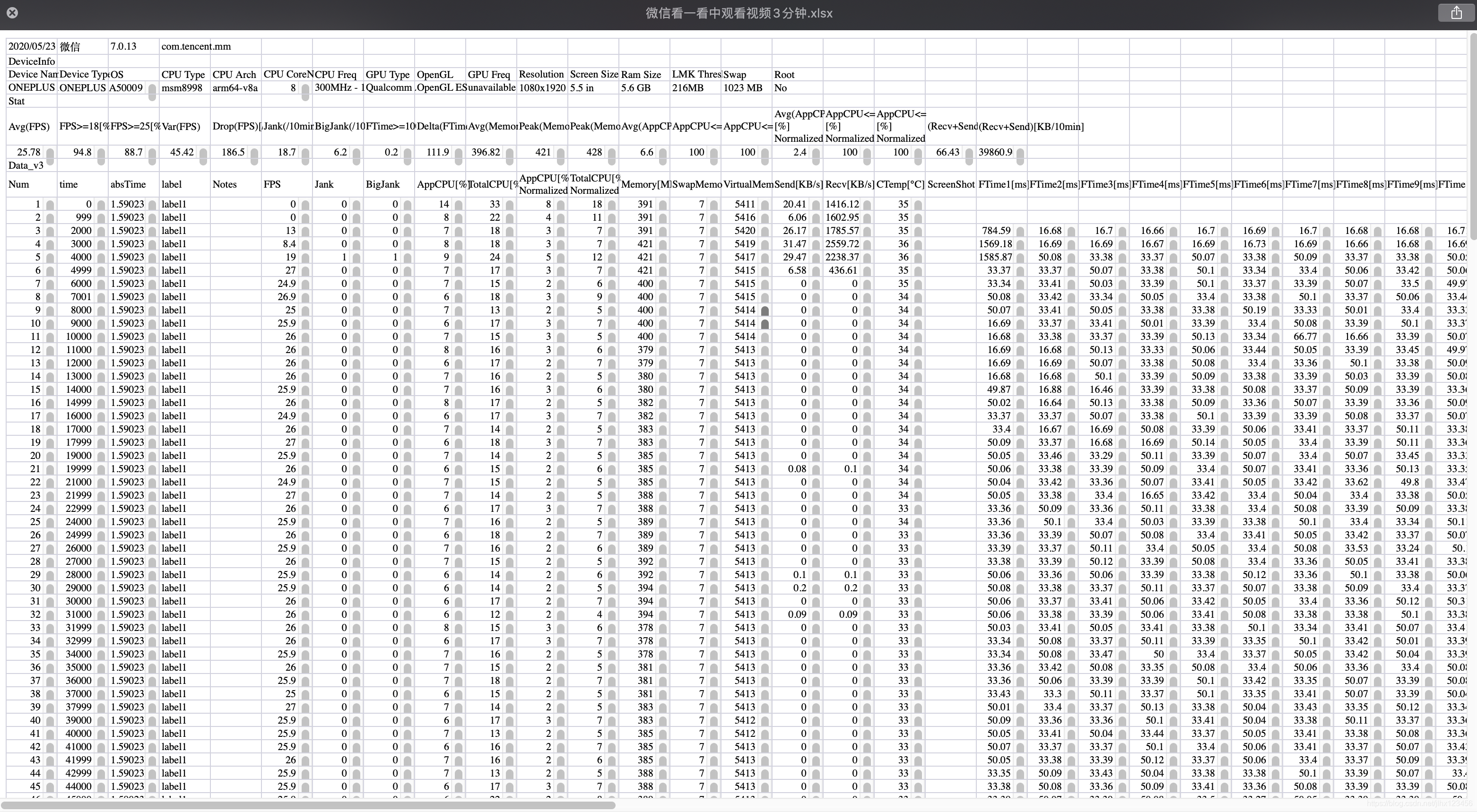Viewport: 1477px width, 812px height.
Task: Click the dark scrollbar thumb in row 9 VirtualMem cell
Action: (765, 311)
